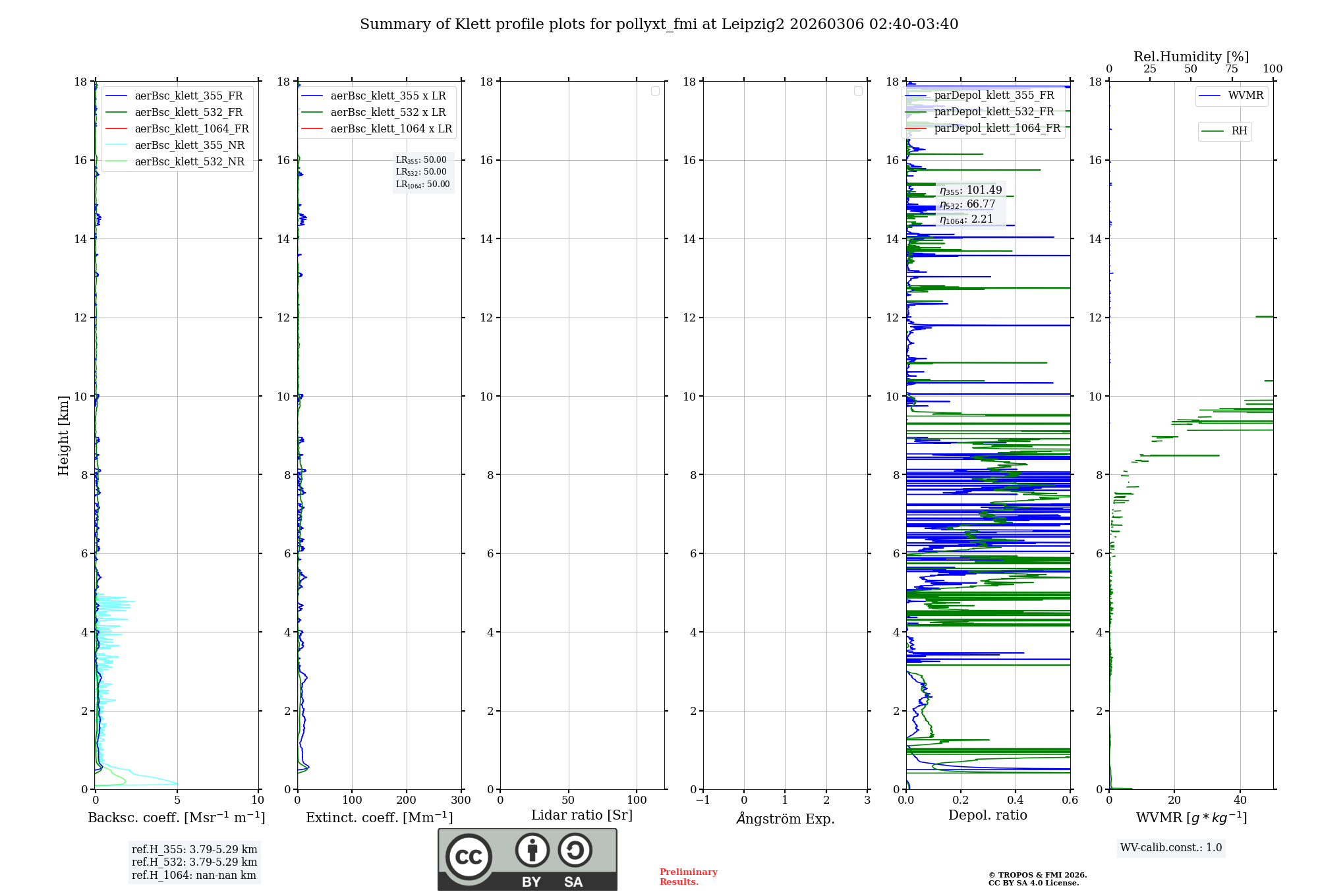Screen dimensions: 1318x896
Task: Click the ShareAlike SA circular arrow icon
Action: pyautogui.click(x=575, y=851)
